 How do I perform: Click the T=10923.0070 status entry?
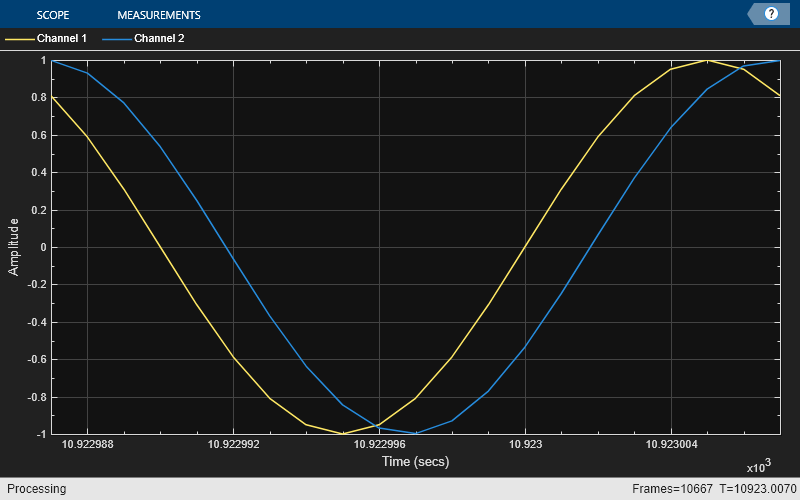[x=758, y=489]
